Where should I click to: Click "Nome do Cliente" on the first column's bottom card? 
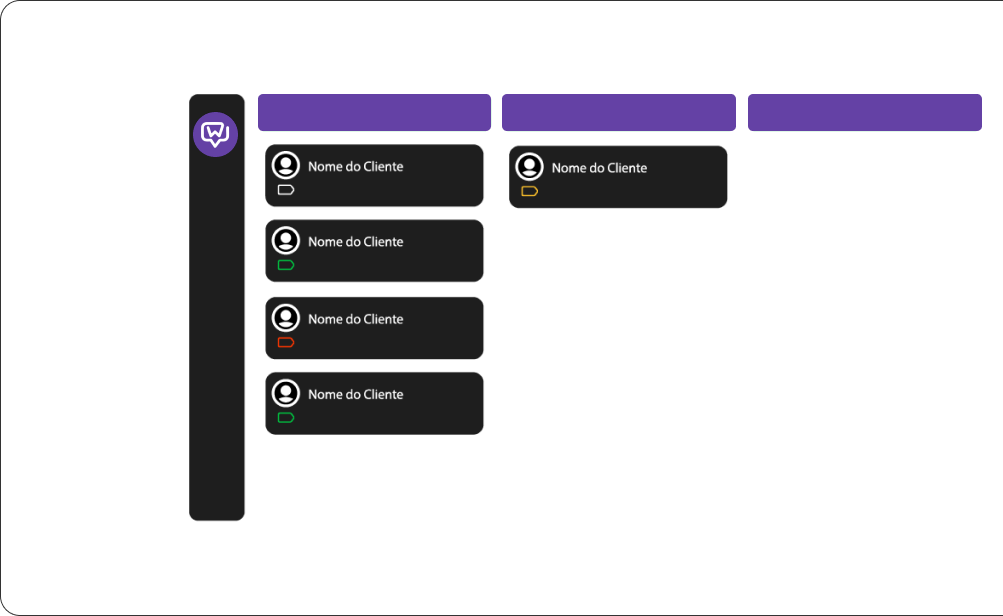(355, 394)
